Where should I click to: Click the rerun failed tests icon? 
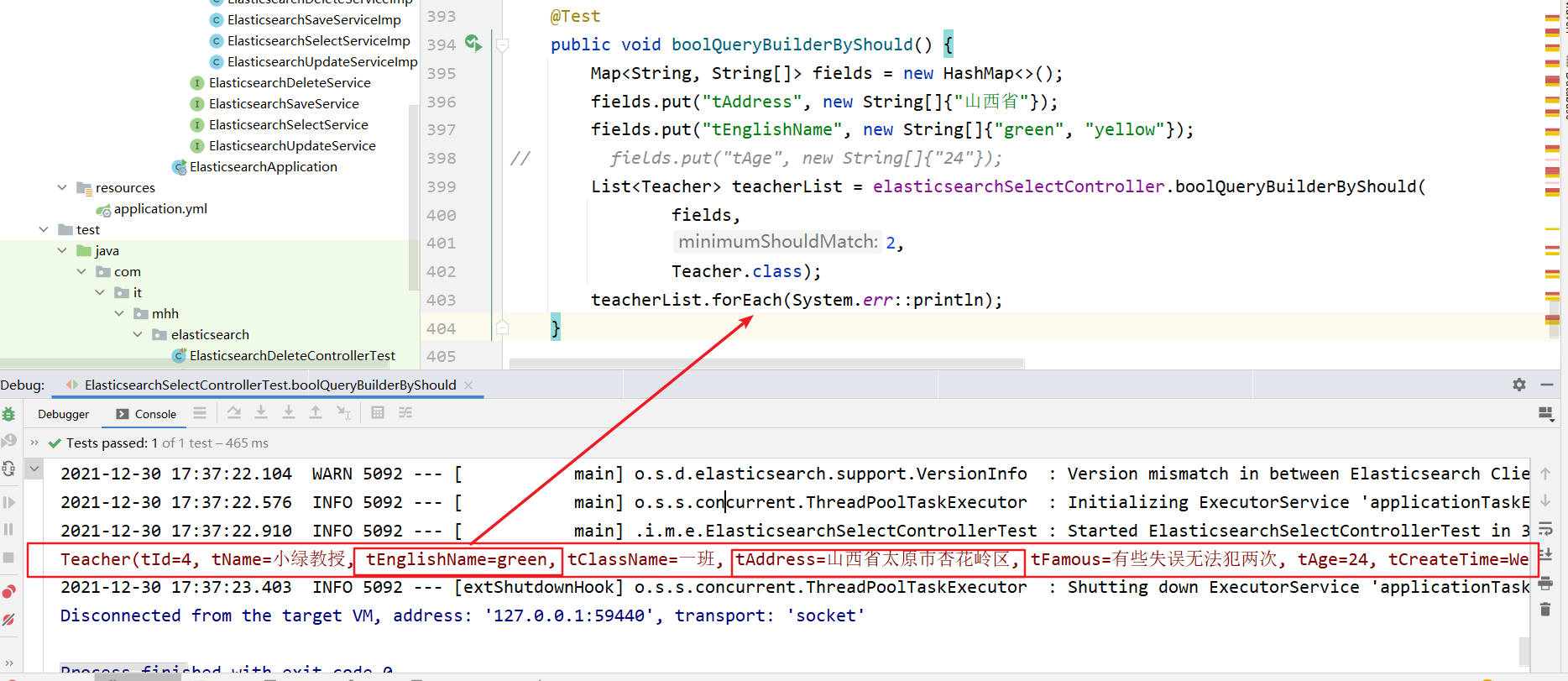(8, 441)
